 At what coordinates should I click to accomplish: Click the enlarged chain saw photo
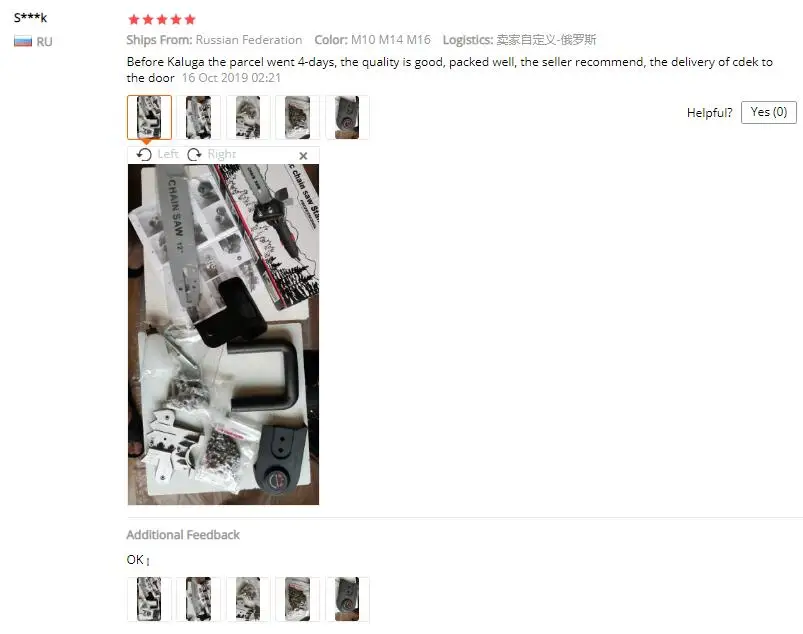click(x=223, y=334)
